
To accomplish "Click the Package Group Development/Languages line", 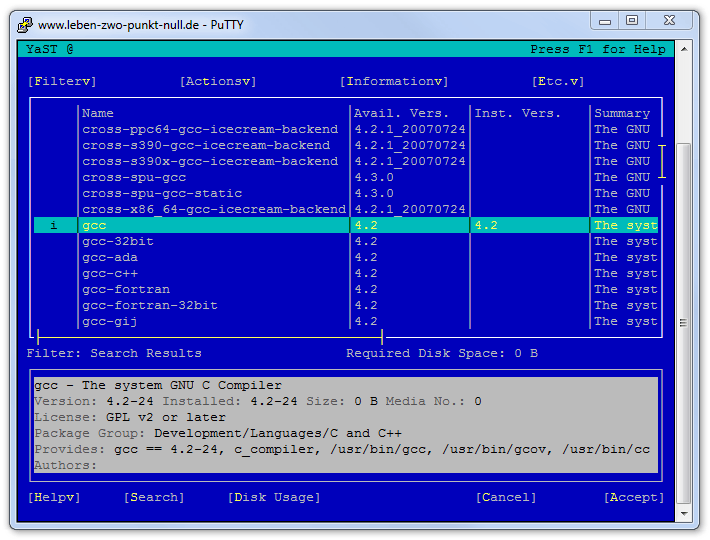I will point(218,434).
